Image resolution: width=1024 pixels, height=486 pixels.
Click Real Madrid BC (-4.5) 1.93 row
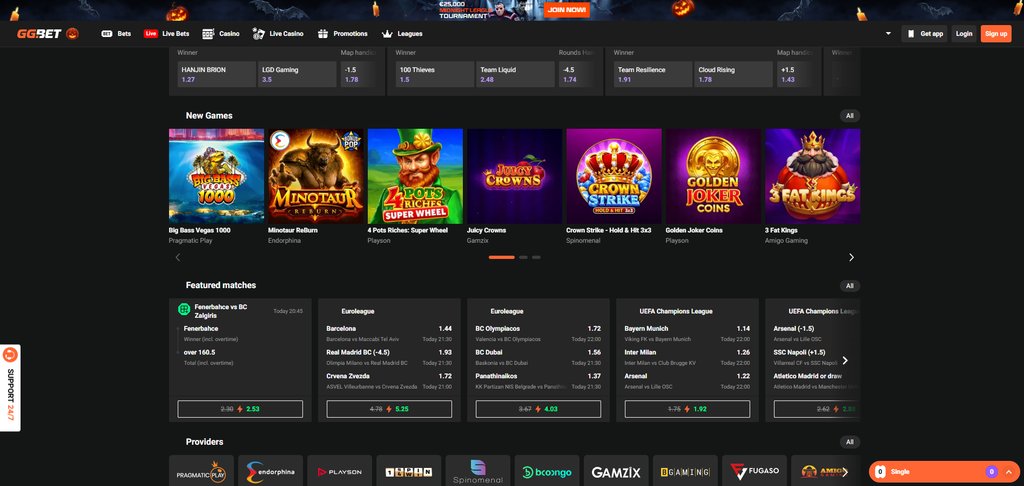pyautogui.click(x=389, y=357)
